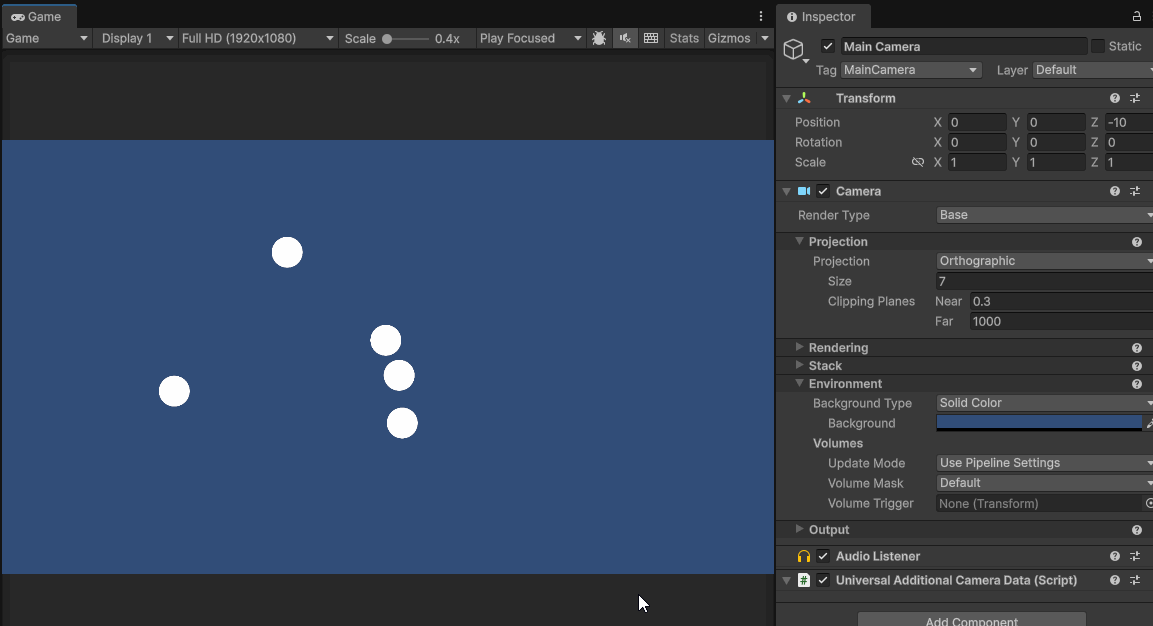Open Universal Additional Camera Data help icon
Image resolution: width=1153 pixels, height=626 pixels.
[x=1115, y=580]
